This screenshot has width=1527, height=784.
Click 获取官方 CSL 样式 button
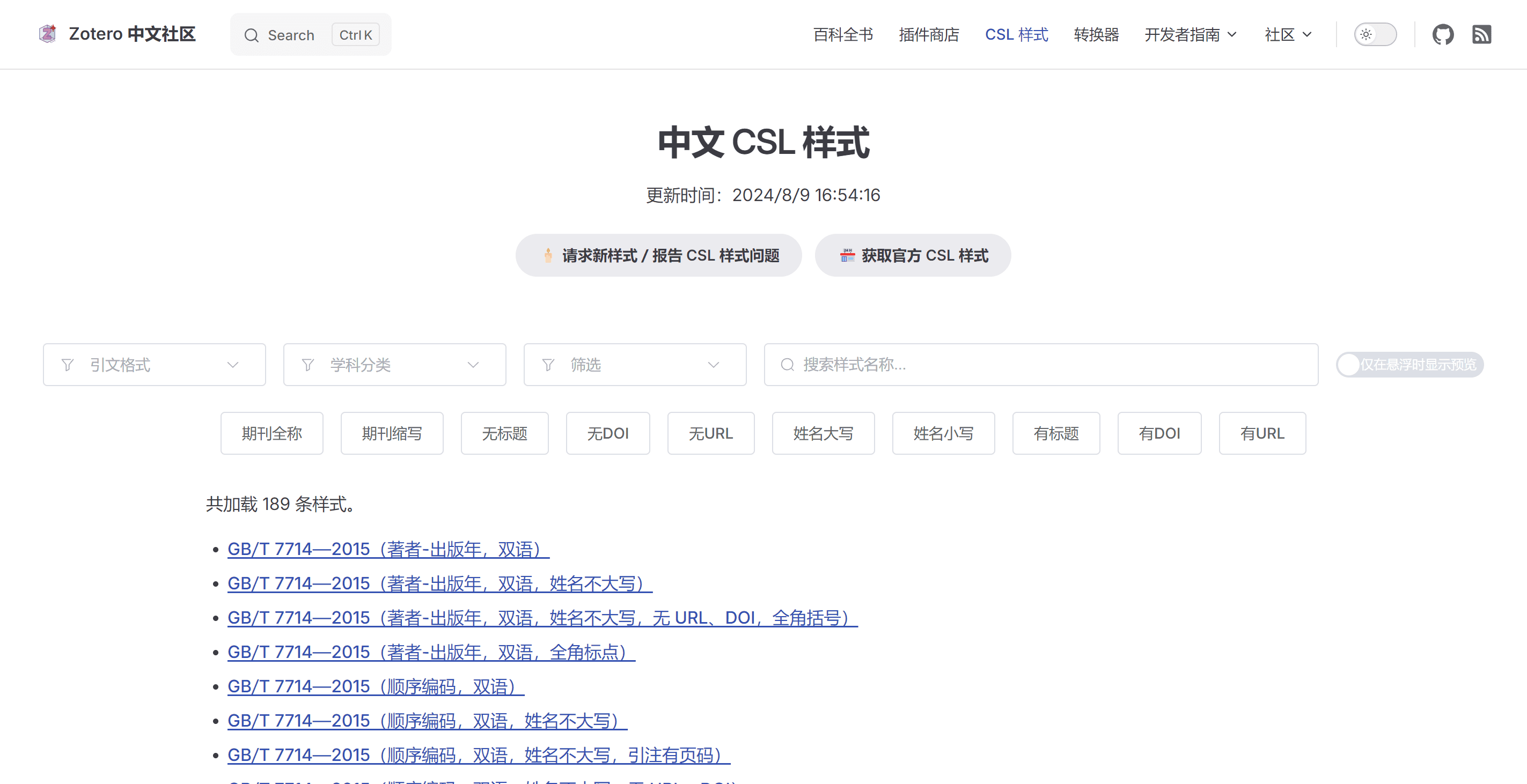coord(913,255)
